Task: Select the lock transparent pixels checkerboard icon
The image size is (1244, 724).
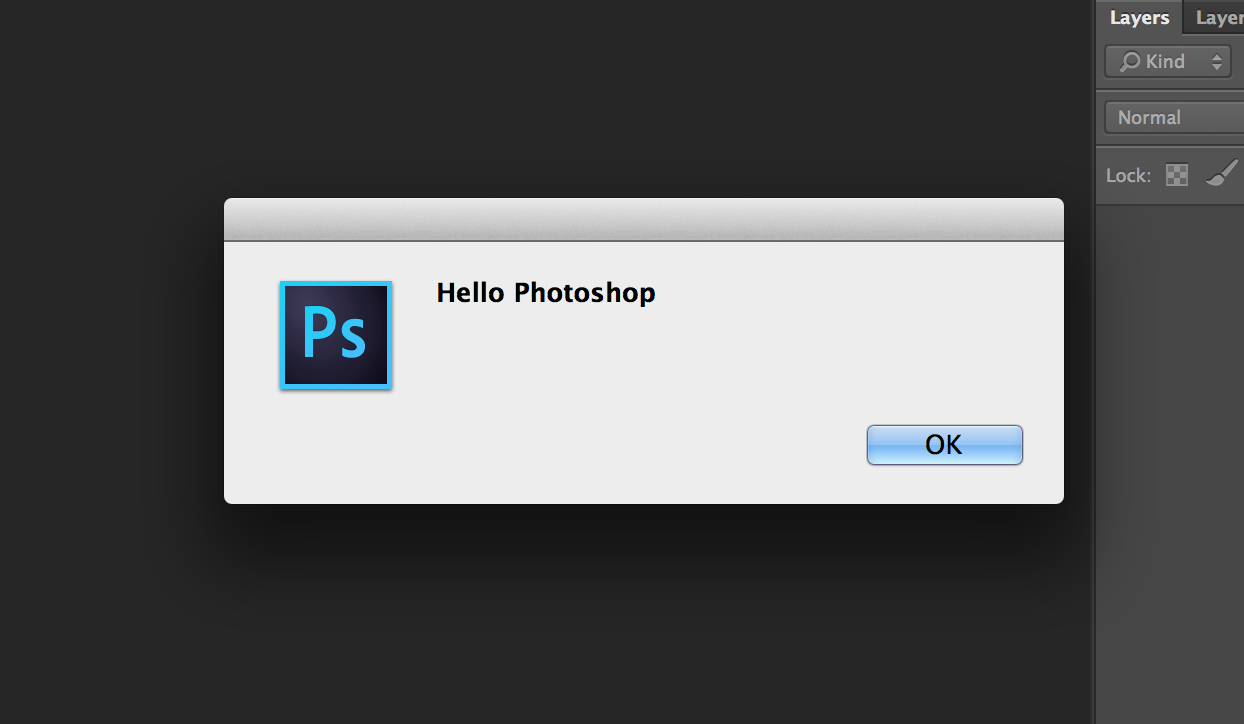Action: pos(1177,174)
